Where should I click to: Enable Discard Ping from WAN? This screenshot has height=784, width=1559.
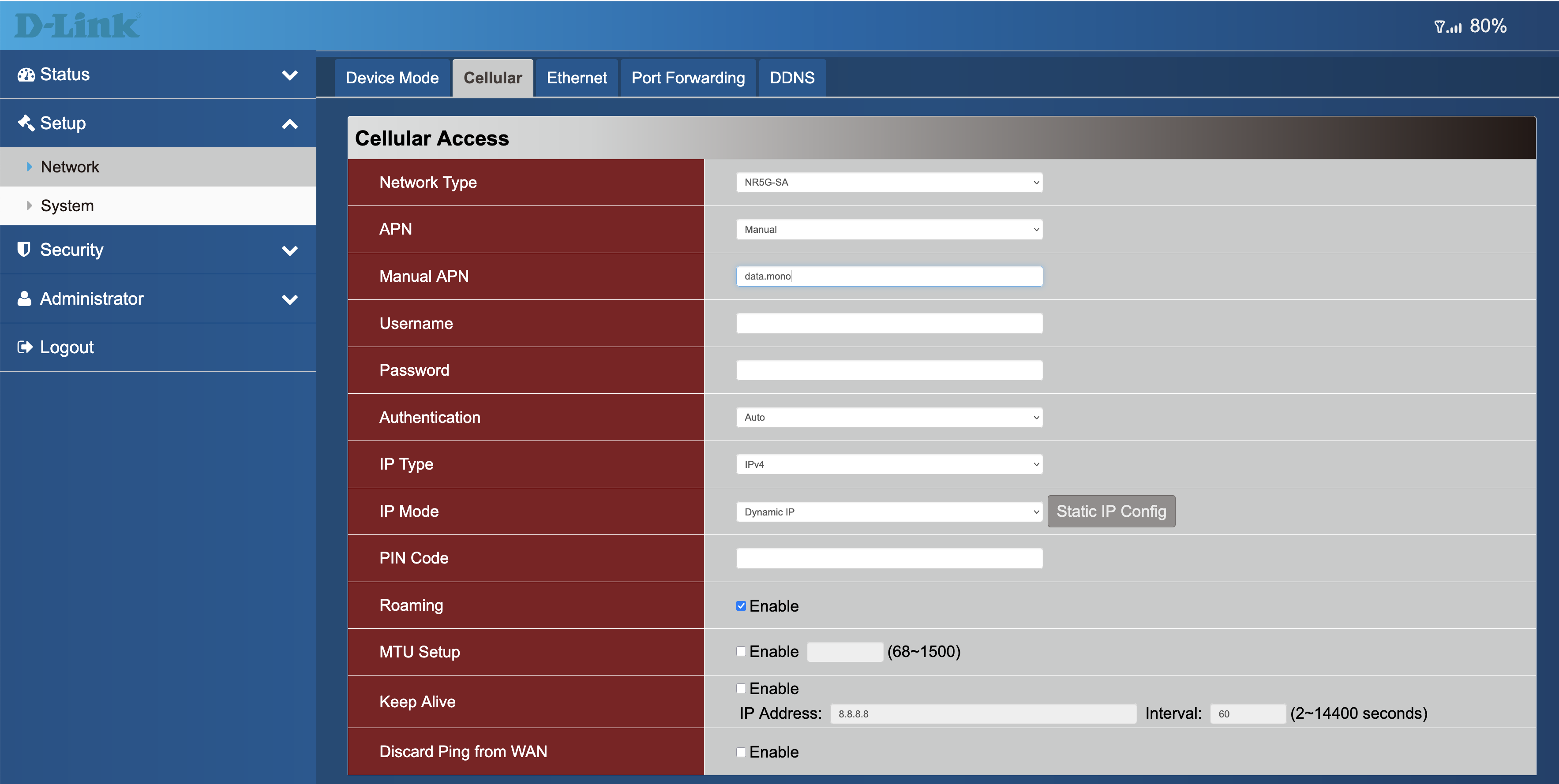741,752
